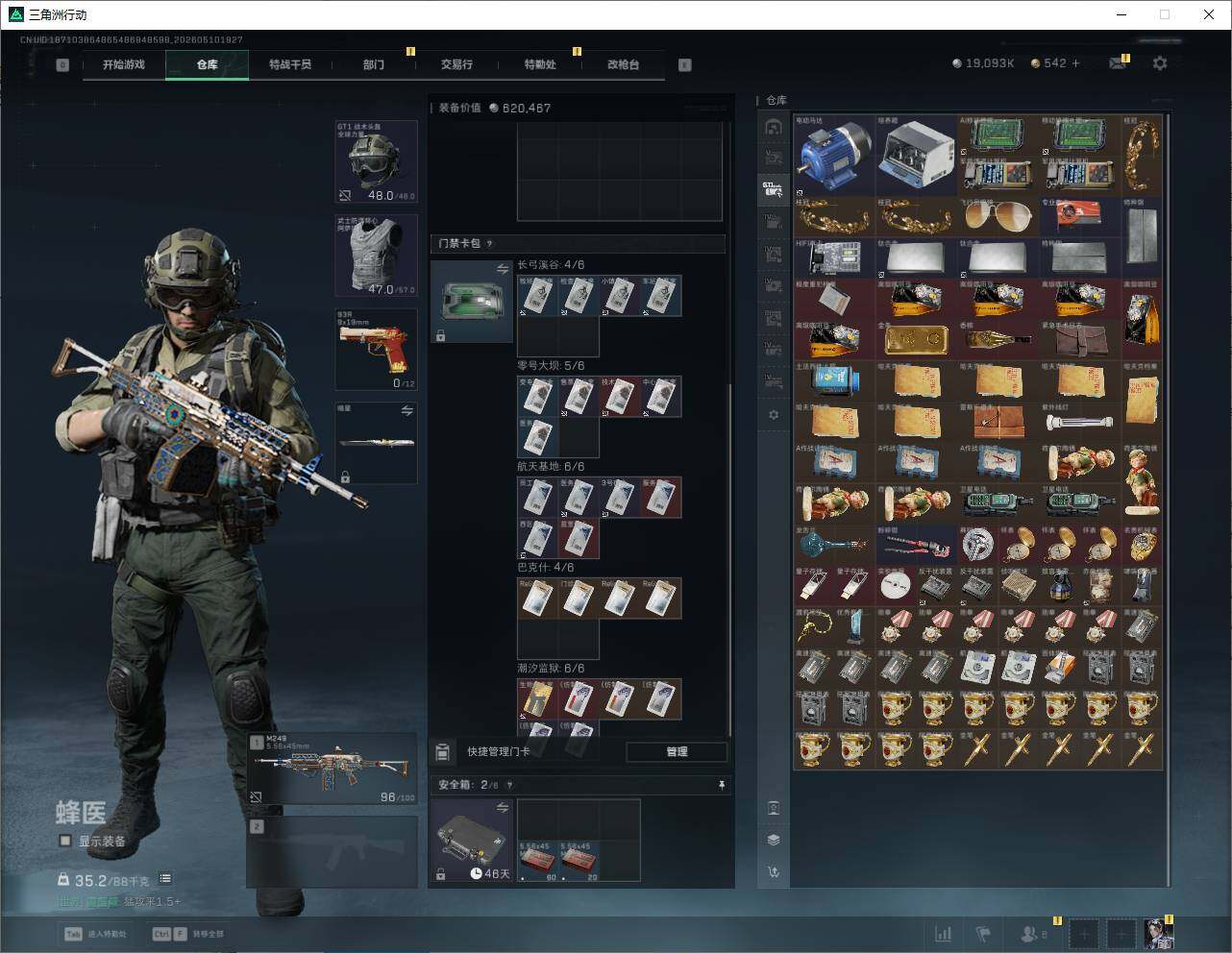Click the storage panel vertical scrollbar
The image size is (1232, 953).
[x=1169, y=500]
